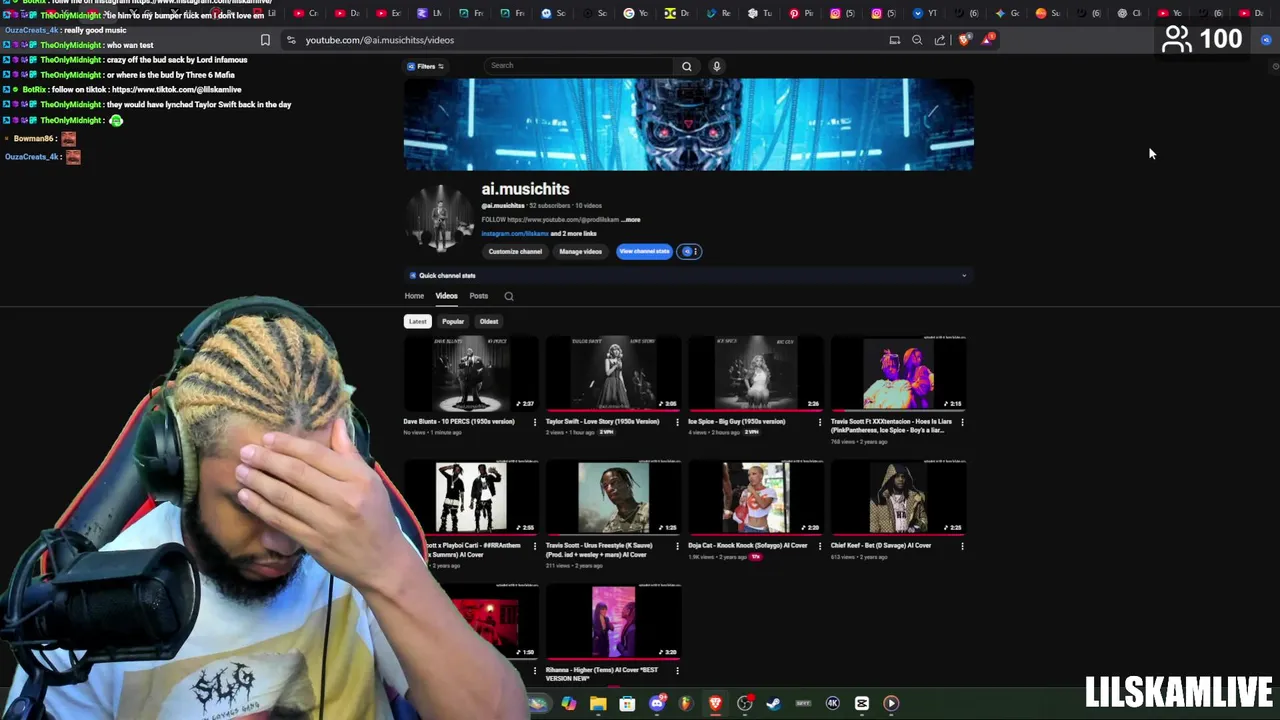Click the screen cast icon in address bar

tap(895, 40)
